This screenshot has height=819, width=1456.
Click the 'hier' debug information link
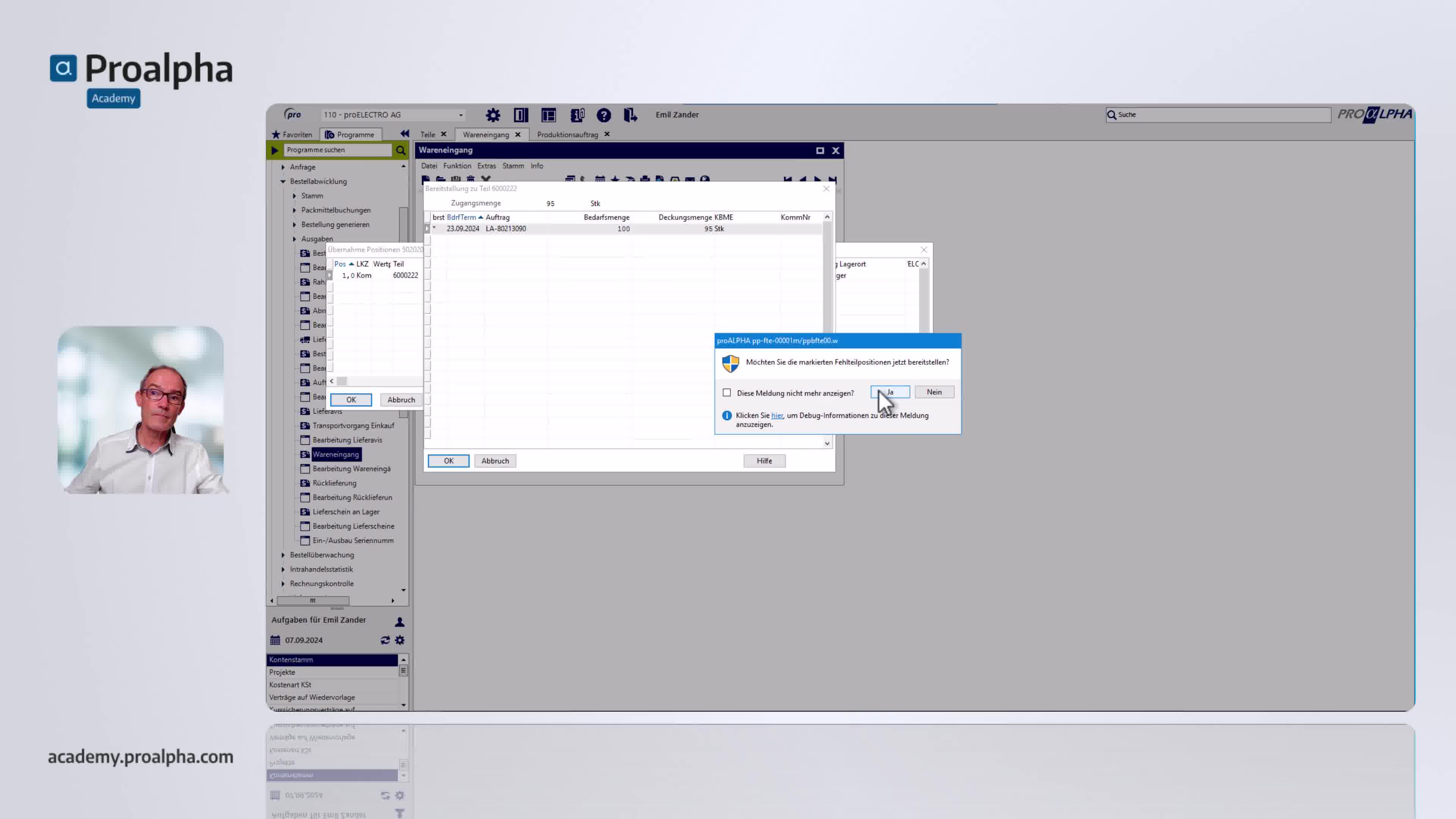point(777,416)
